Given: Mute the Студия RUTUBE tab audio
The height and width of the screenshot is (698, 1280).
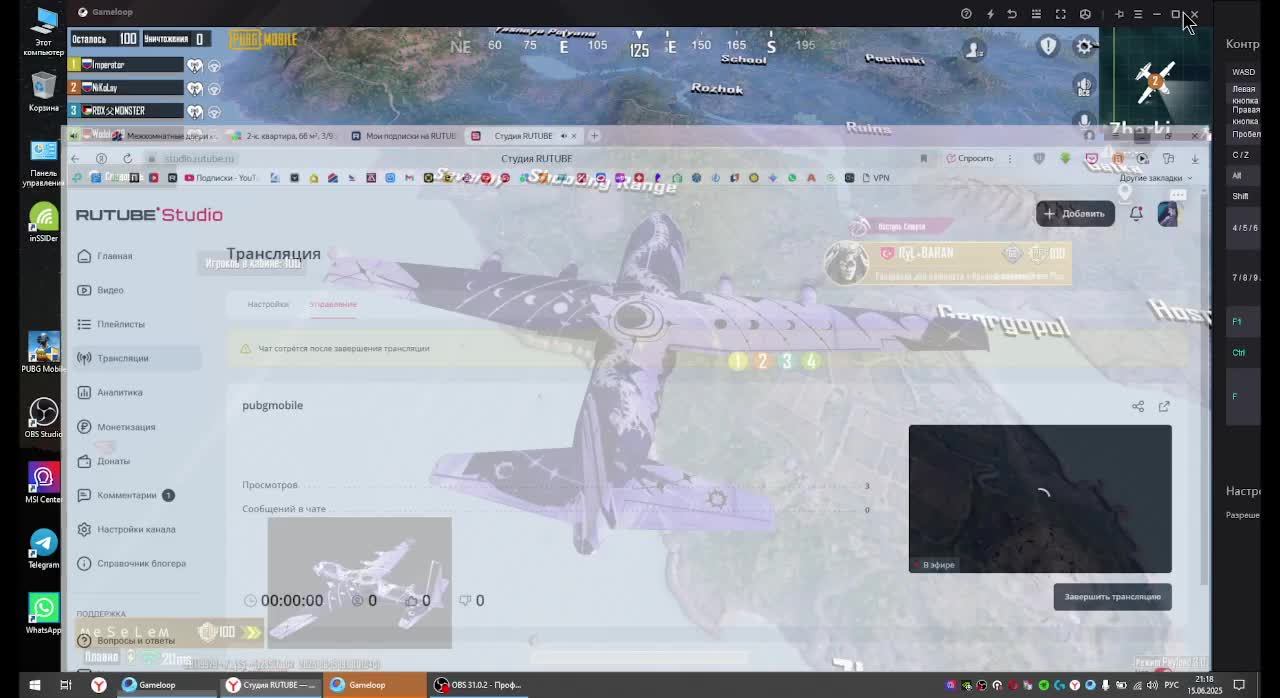Looking at the screenshot, I should pyautogui.click(x=563, y=136).
